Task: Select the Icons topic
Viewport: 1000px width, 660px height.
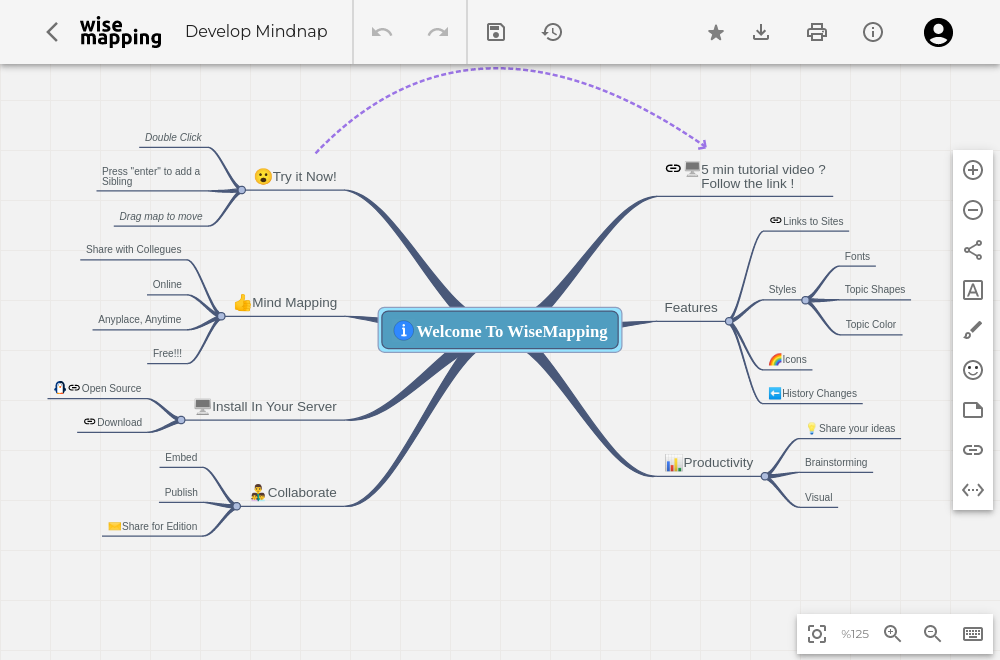Action: (x=794, y=360)
